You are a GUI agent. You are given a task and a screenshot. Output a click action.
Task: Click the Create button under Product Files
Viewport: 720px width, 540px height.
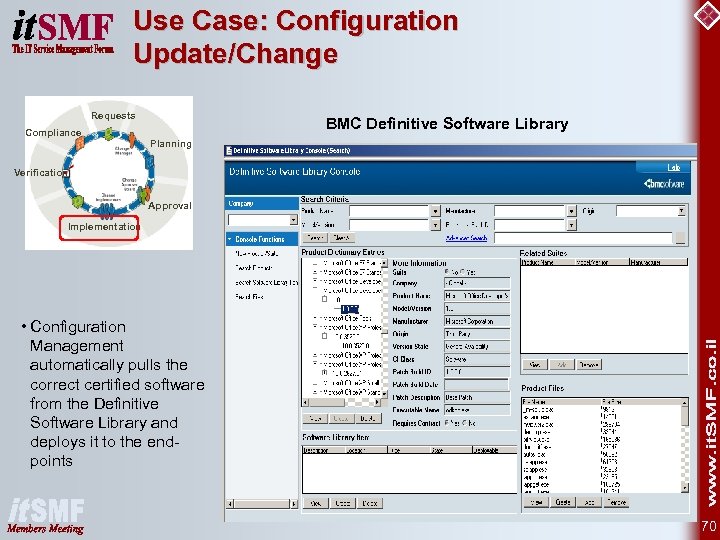(x=562, y=502)
